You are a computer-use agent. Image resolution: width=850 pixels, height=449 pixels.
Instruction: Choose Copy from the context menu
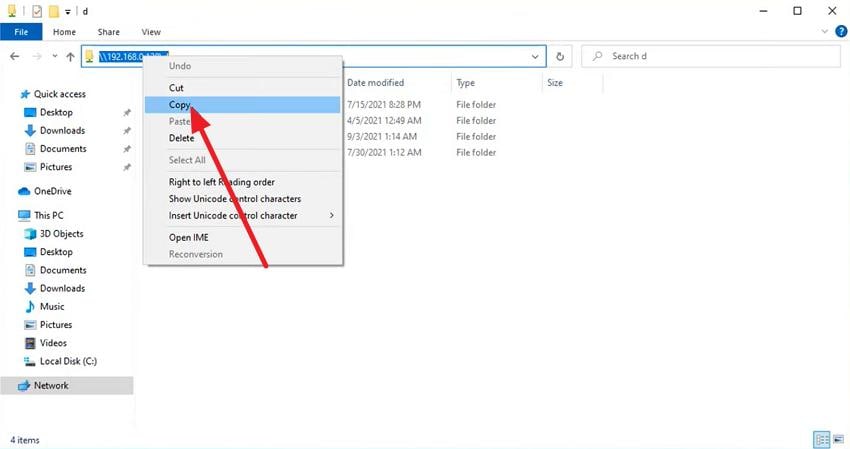[243, 105]
